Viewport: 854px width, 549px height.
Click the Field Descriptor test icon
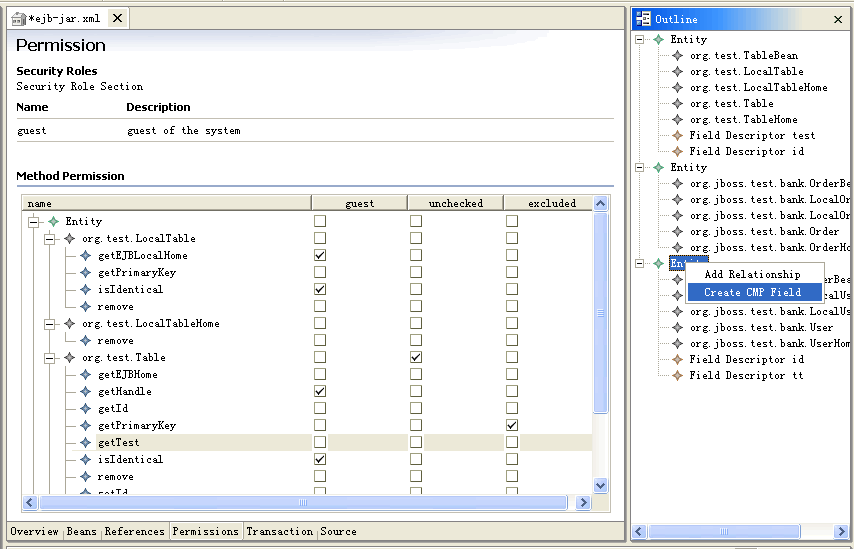tap(677, 135)
